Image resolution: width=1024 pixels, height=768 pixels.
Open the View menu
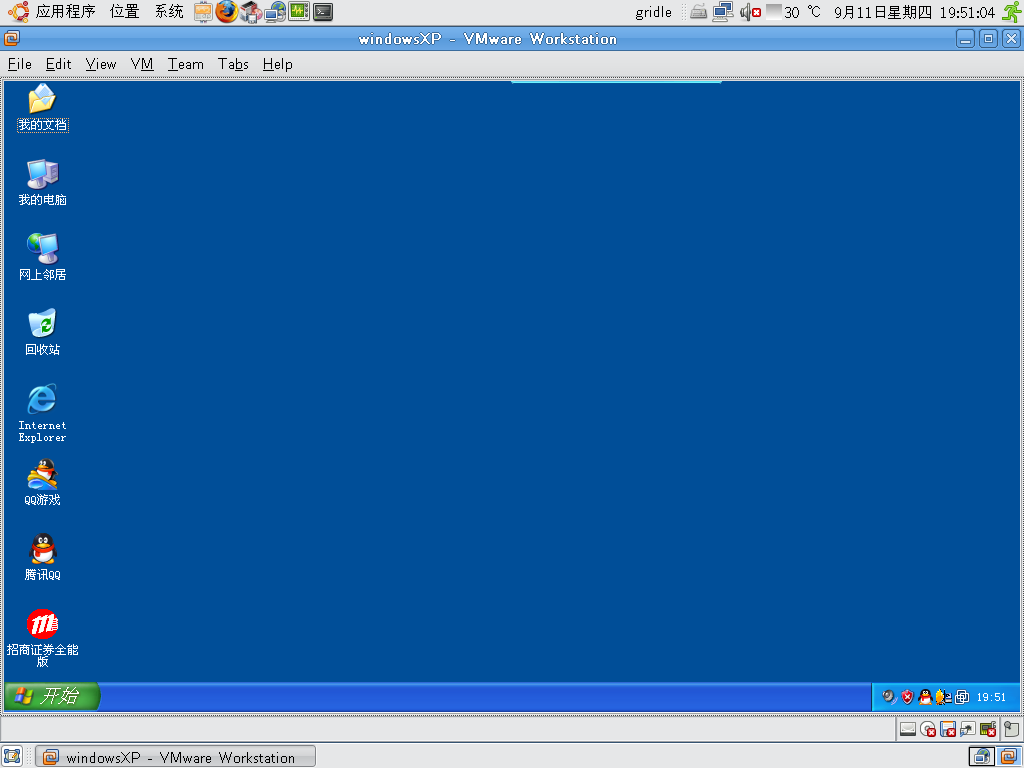coord(101,64)
